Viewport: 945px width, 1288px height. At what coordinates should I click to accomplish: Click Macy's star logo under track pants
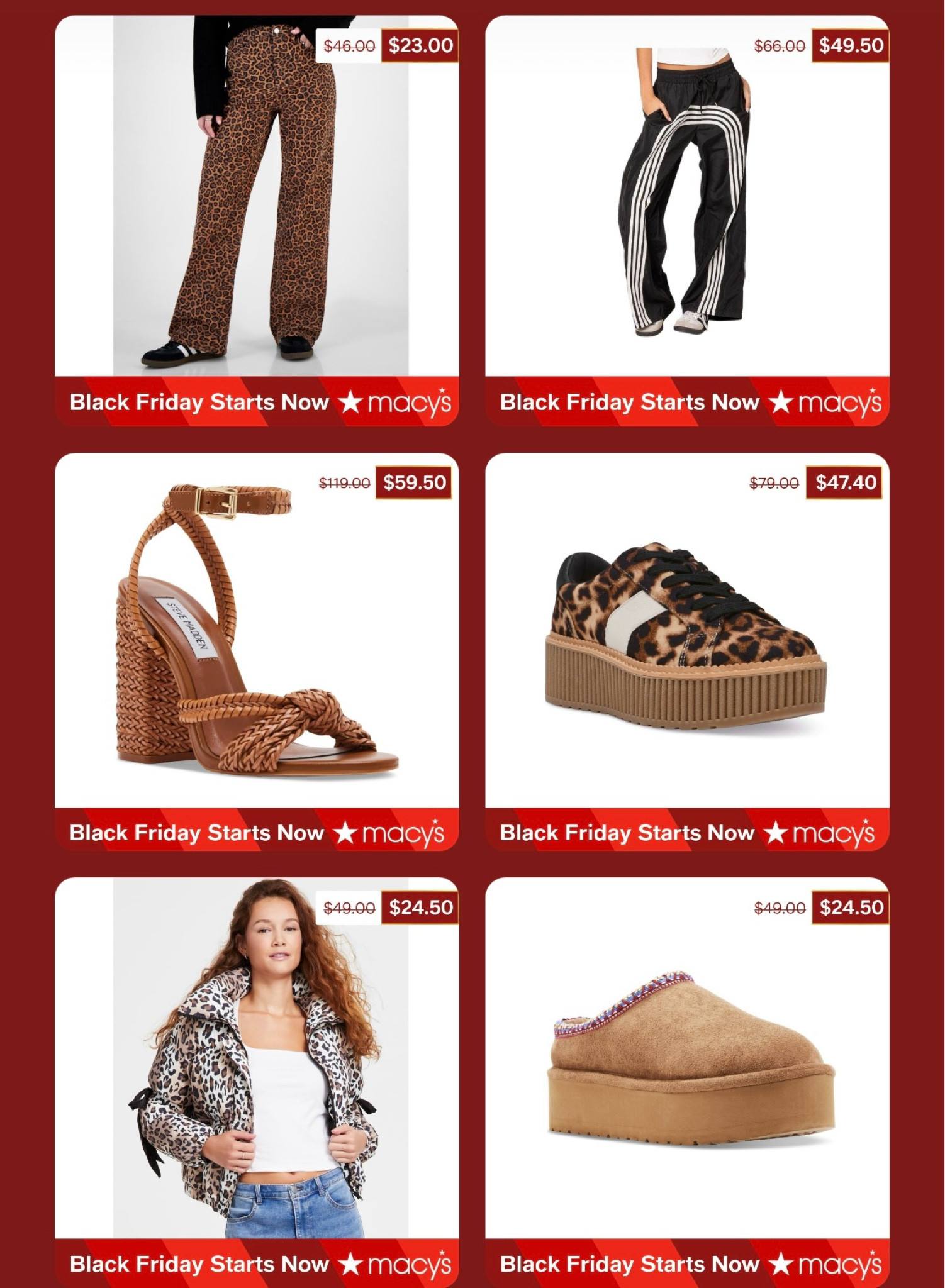click(825, 402)
